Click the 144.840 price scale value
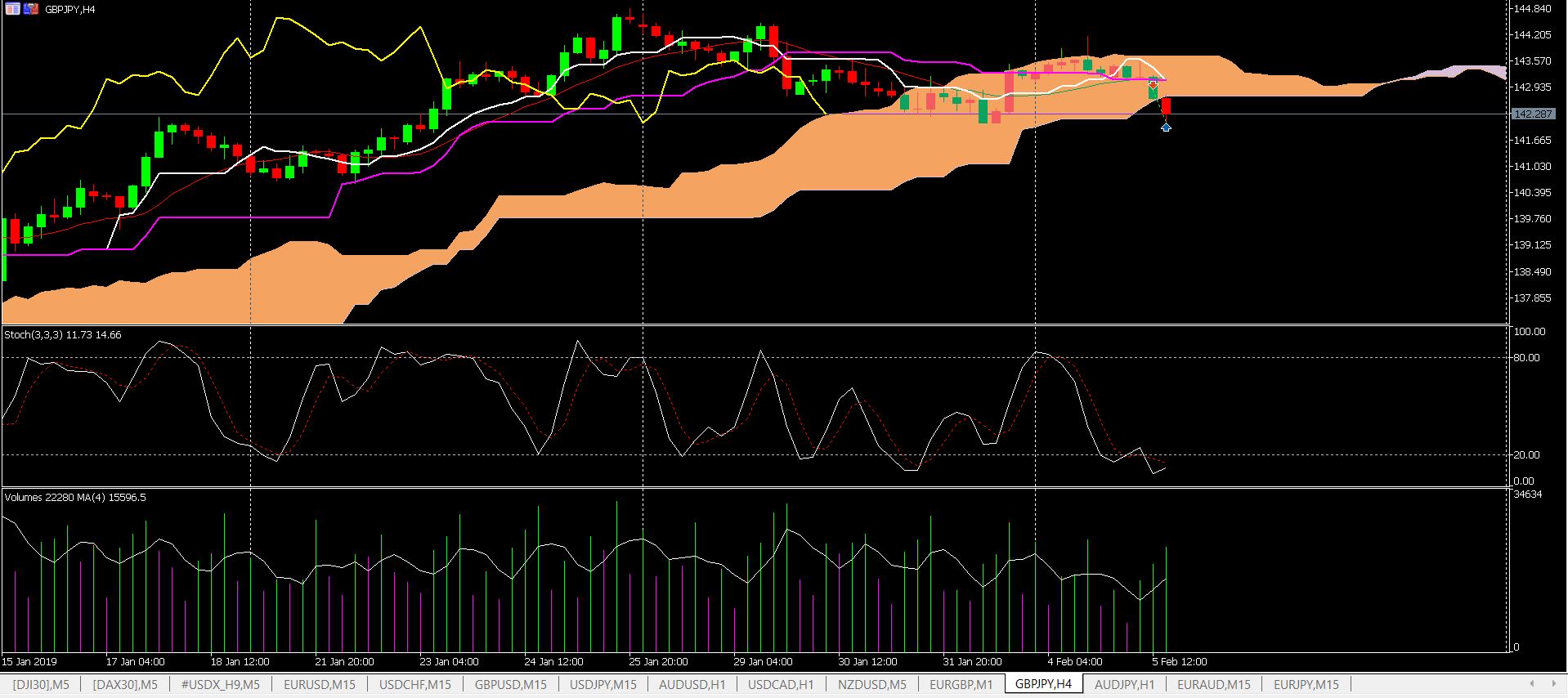Image resolution: width=1568 pixels, height=698 pixels. click(x=1532, y=9)
